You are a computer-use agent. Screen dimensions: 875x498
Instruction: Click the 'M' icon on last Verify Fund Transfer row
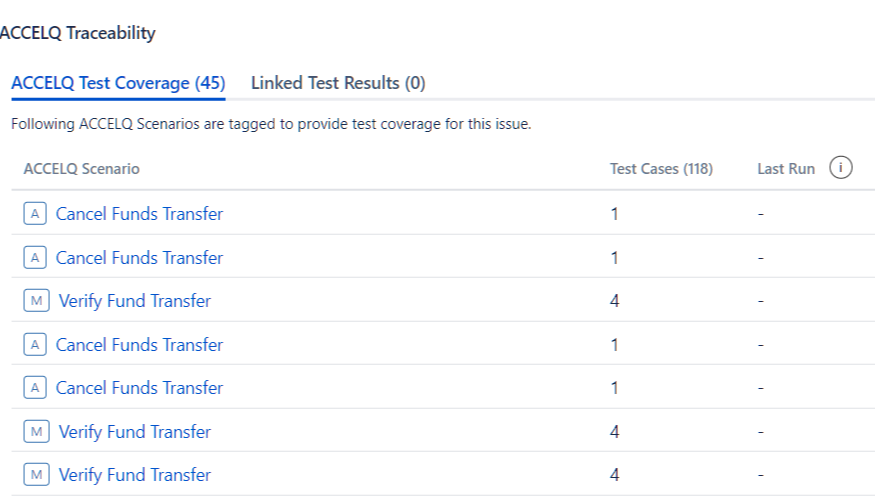pyautogui.click(x=37, y=475)
